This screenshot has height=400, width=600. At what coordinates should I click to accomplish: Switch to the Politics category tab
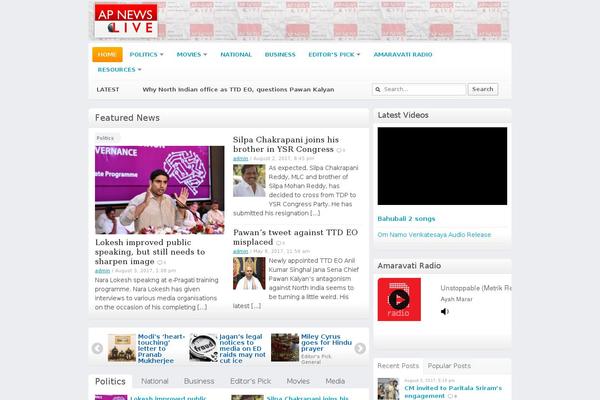110,382
